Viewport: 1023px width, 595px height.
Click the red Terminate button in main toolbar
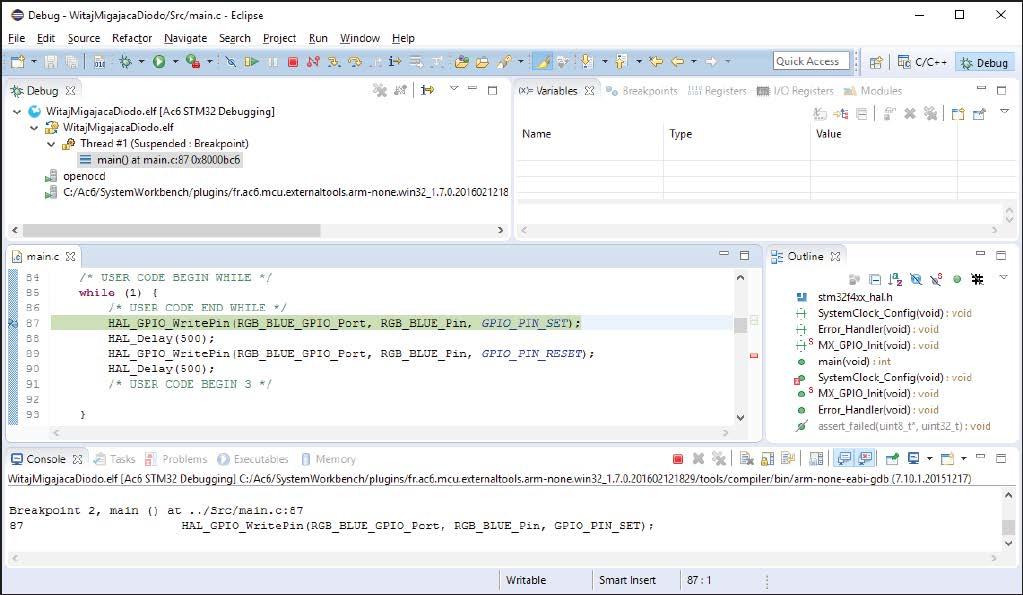click(293, 62)
